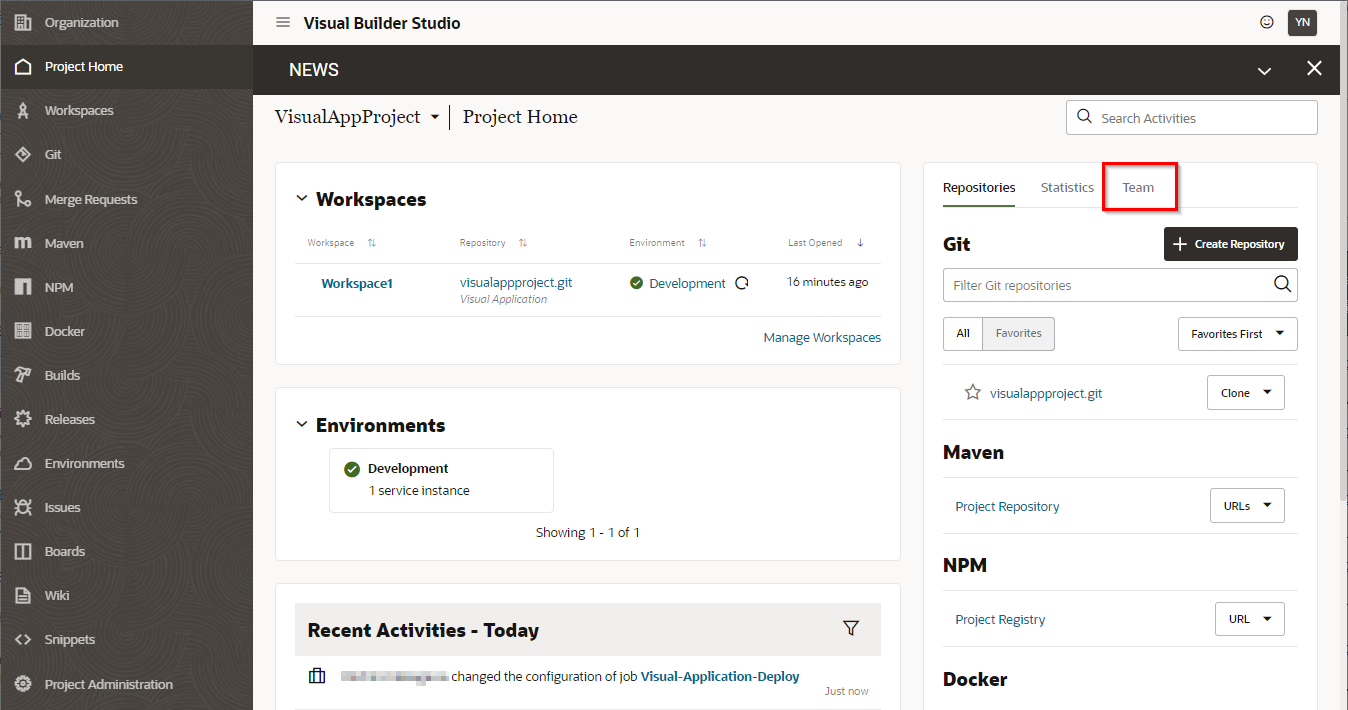Open the hamburger navigation menu icon

tap(283, 23)
